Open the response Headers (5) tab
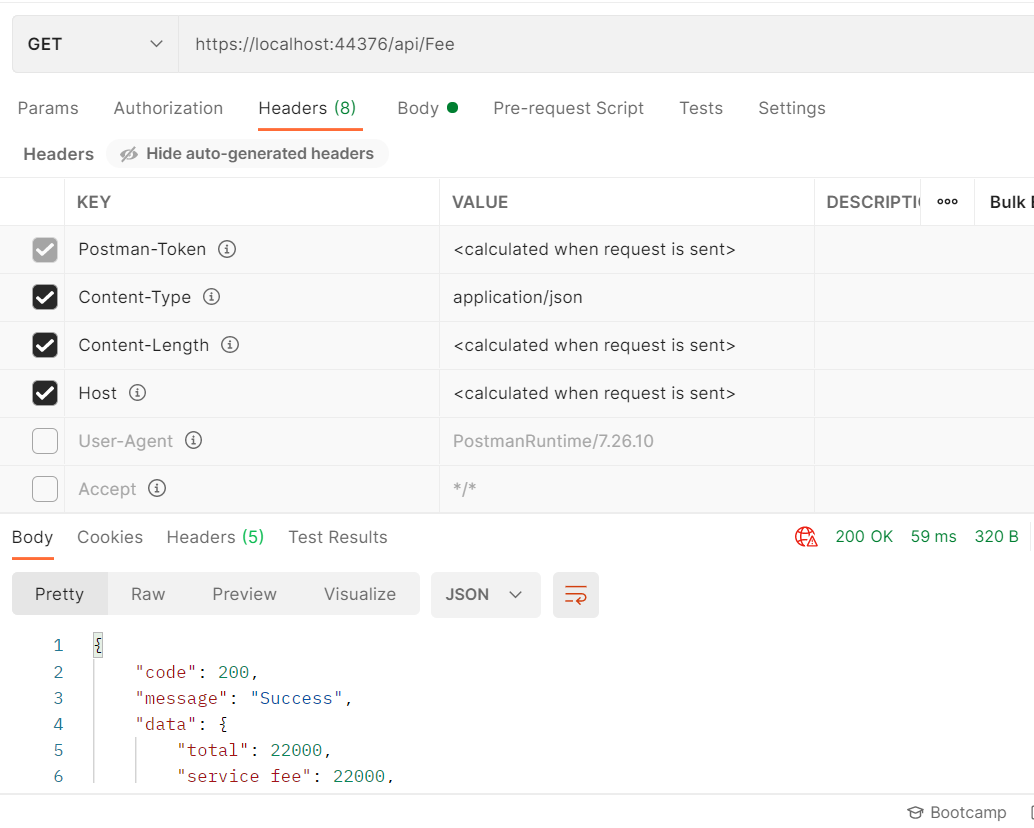The height and width of the screenshot is (828, 1034). point(215,537)
